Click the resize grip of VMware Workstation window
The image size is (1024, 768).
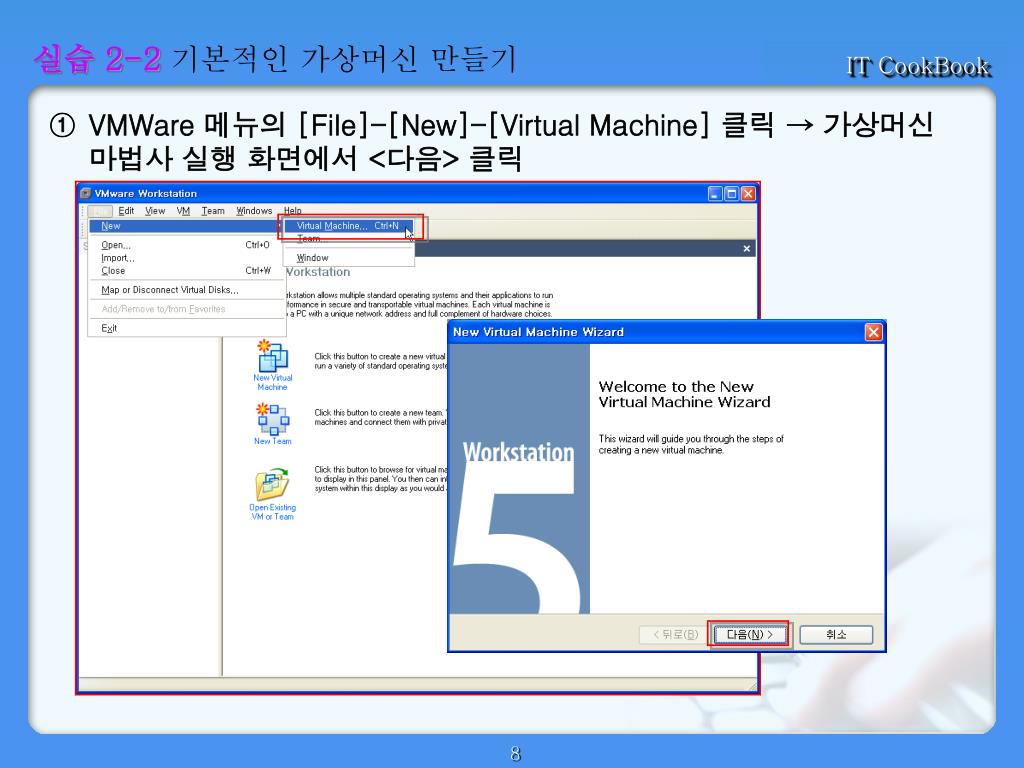coord(752,686)
